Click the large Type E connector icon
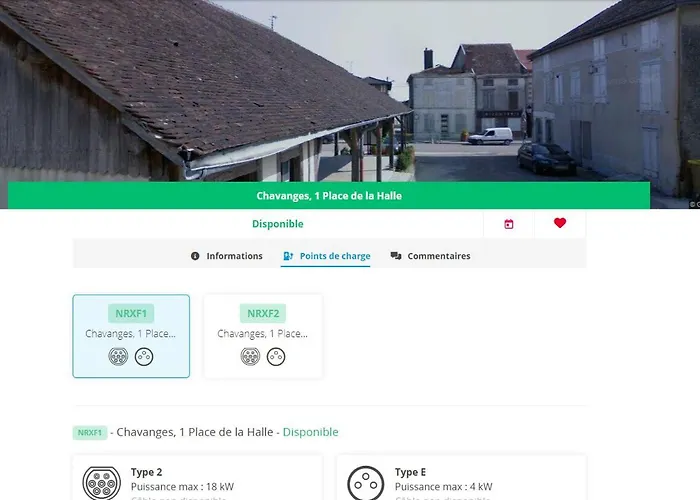Screen dimensions: 700x500 pyautogui.click(x=366, y=483)
